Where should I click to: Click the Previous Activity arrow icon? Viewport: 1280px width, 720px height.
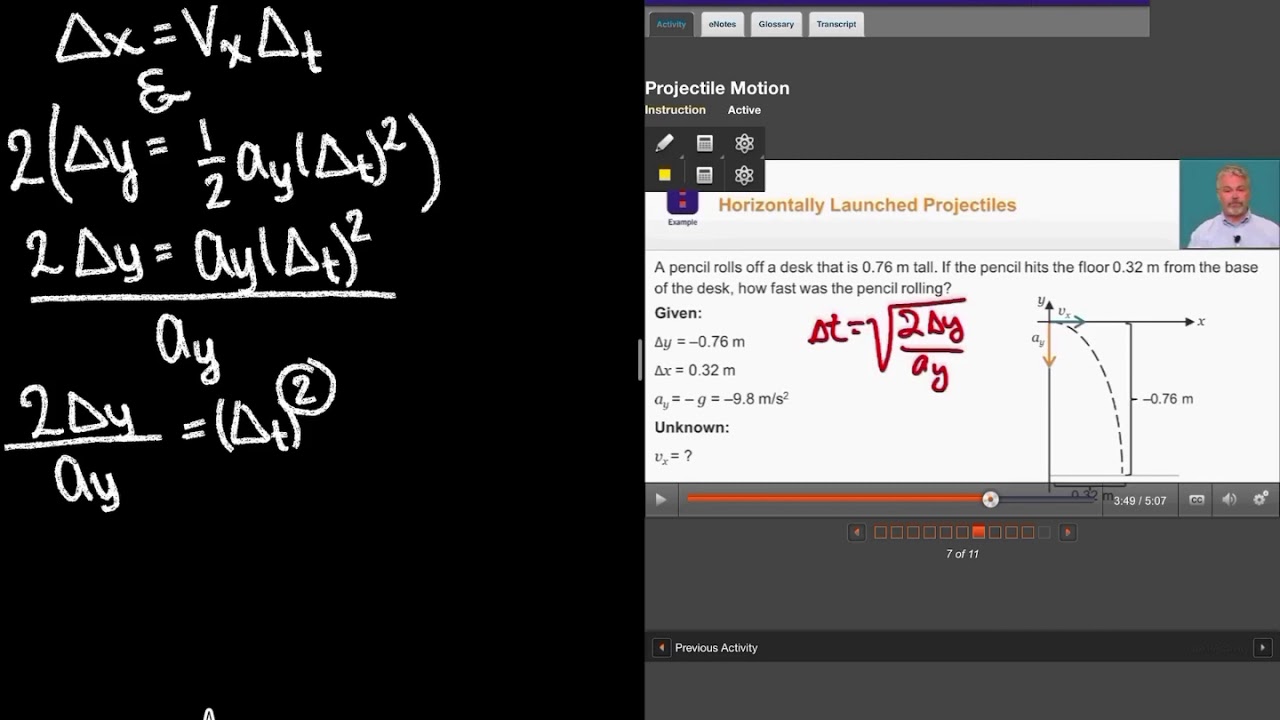point(661,648)
